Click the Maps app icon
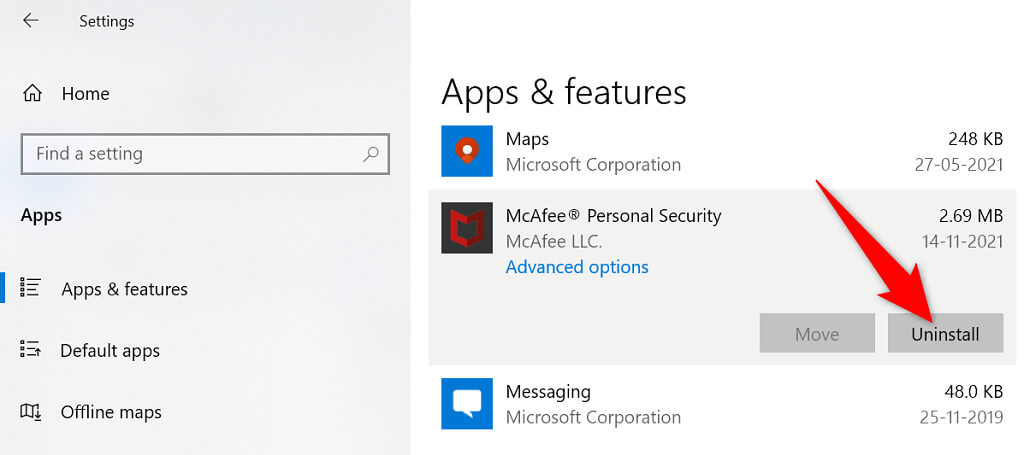Viewport: 1024px width, 455px height. [x=467, y=151]
